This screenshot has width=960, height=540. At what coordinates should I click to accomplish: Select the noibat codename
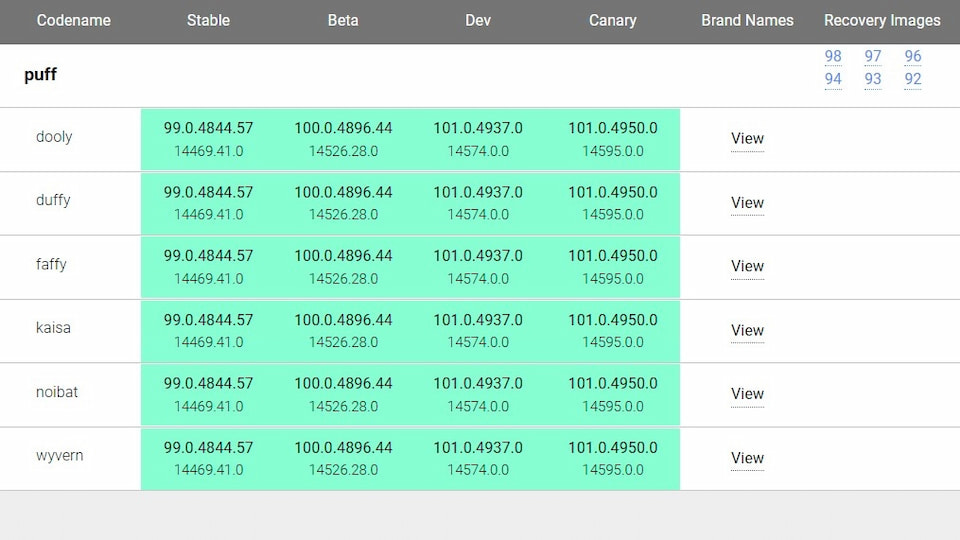[x=57, y=392]
